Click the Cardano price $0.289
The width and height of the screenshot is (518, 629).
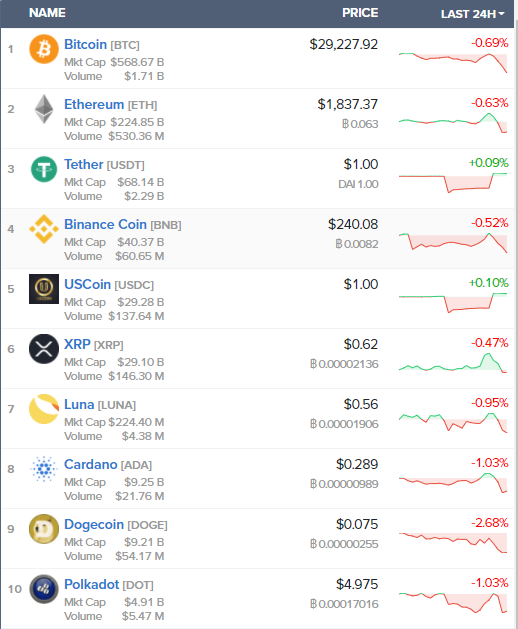tap(357, 464)
